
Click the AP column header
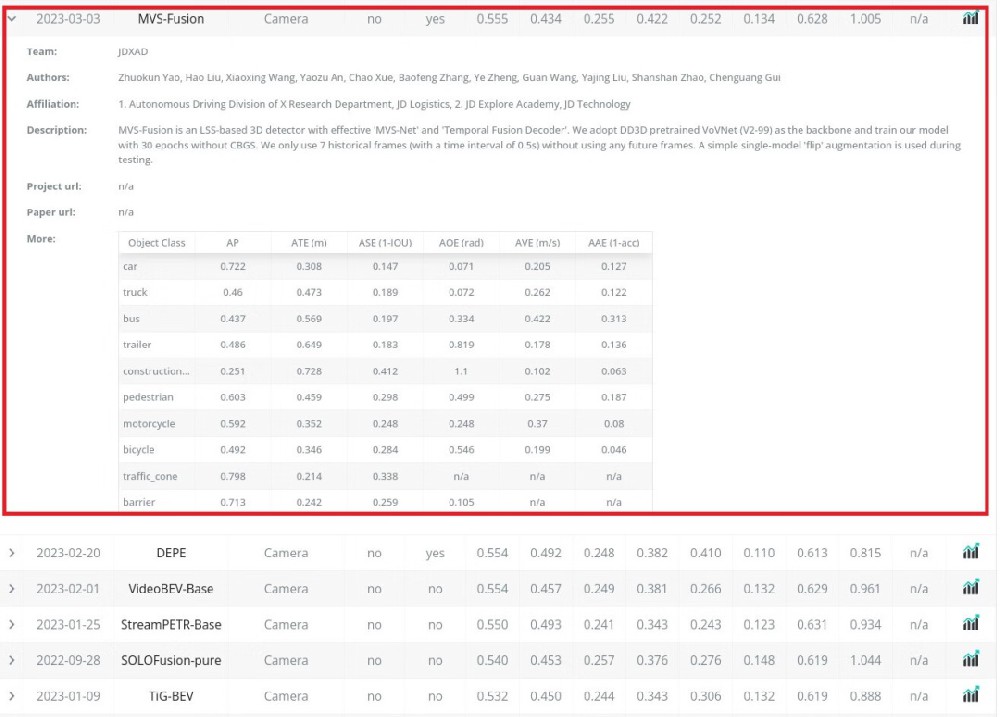coord(232,243)
